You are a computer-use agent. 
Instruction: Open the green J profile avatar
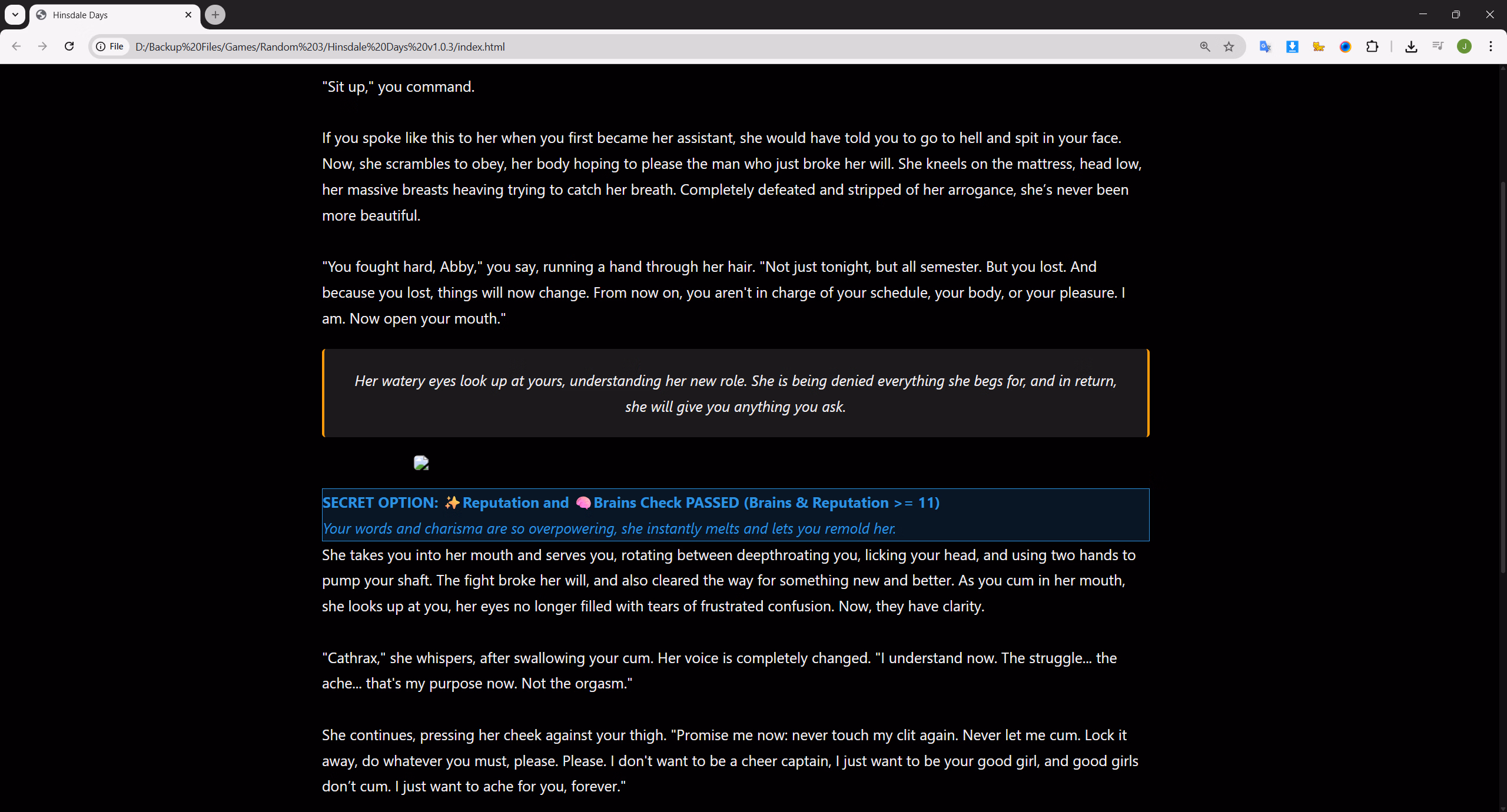tap(1464, 46)
